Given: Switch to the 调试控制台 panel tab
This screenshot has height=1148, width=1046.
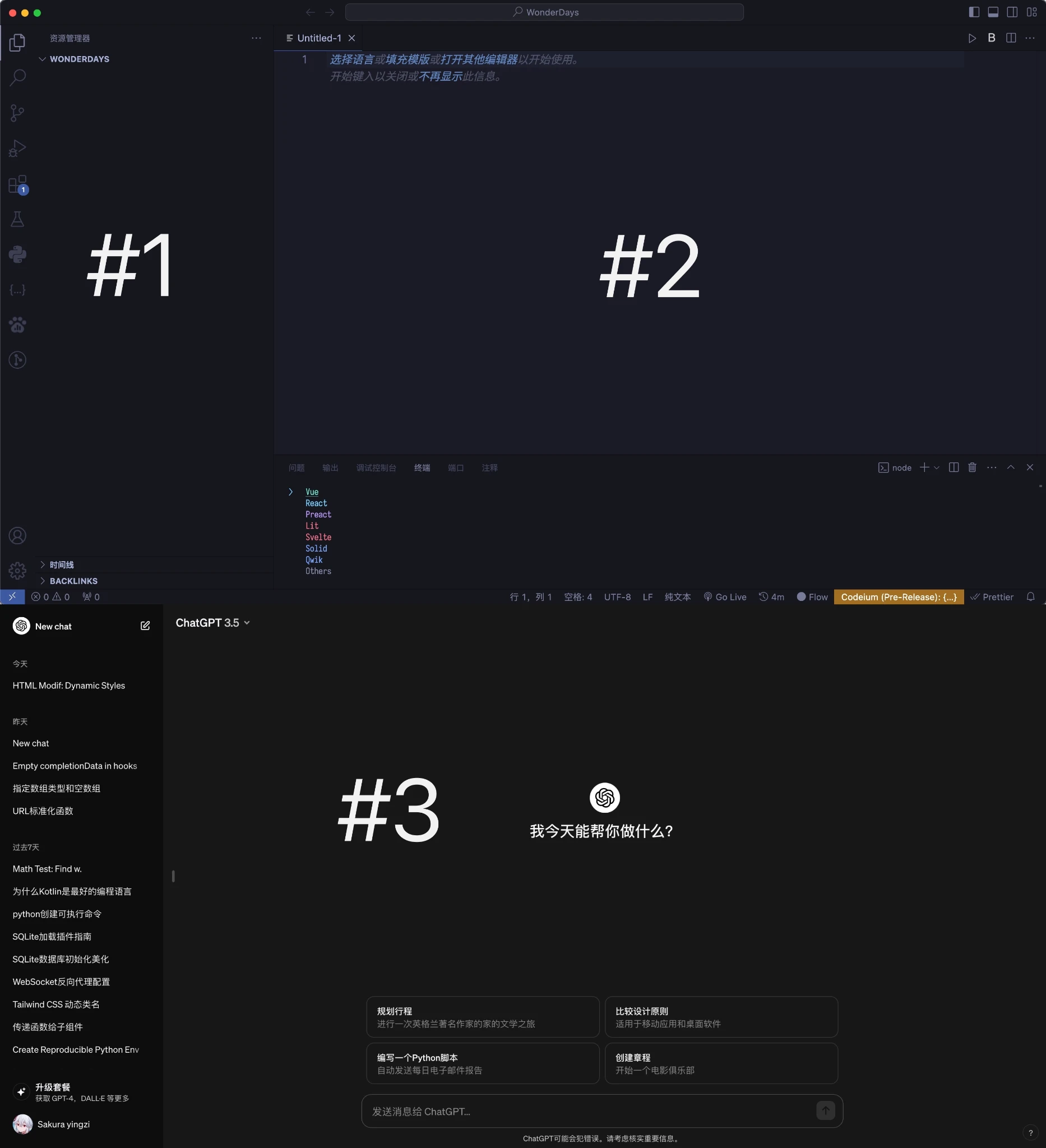Looking at the screenshot, I should coord(376,467).
